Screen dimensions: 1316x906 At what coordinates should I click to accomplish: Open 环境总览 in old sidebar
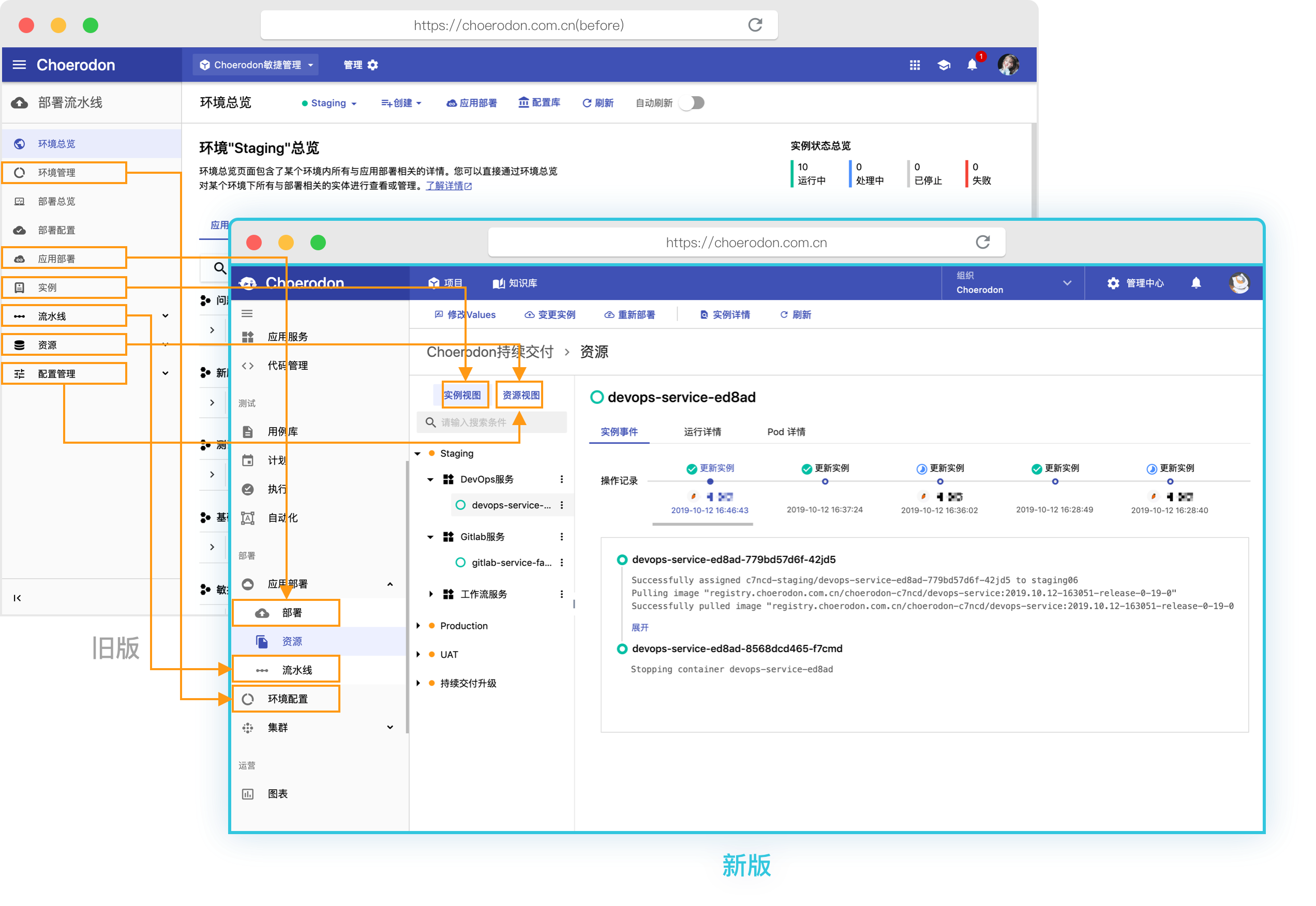[x=92, y=144]
